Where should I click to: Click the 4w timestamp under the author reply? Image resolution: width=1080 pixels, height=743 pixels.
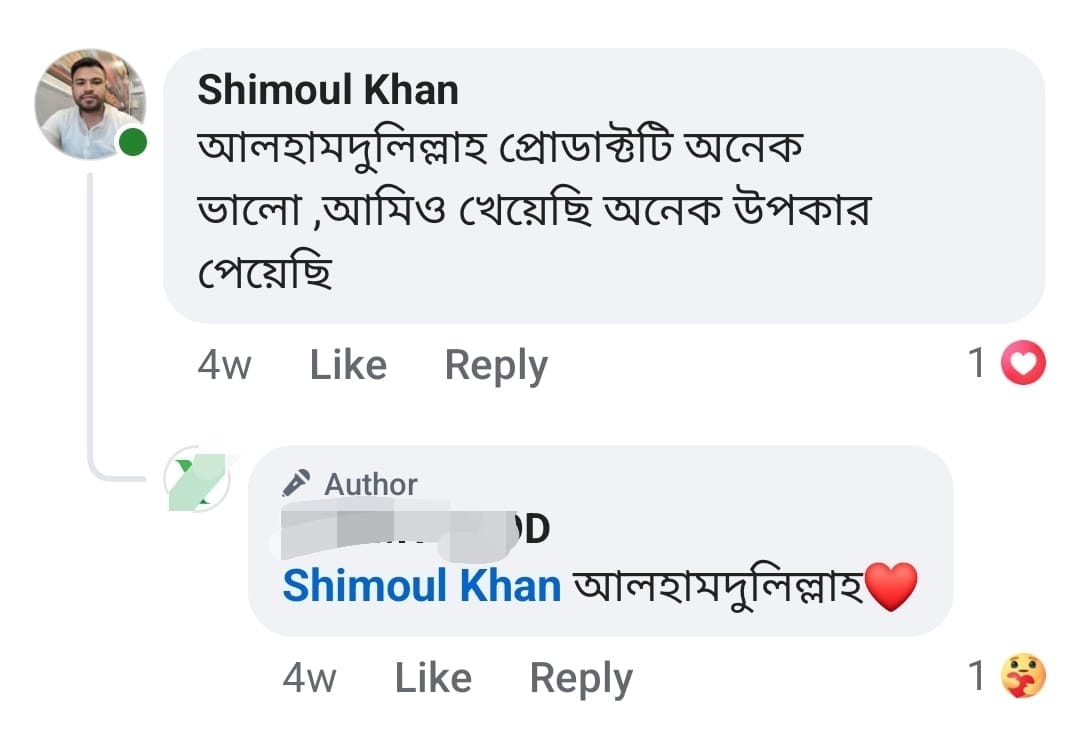click(309, 679)
